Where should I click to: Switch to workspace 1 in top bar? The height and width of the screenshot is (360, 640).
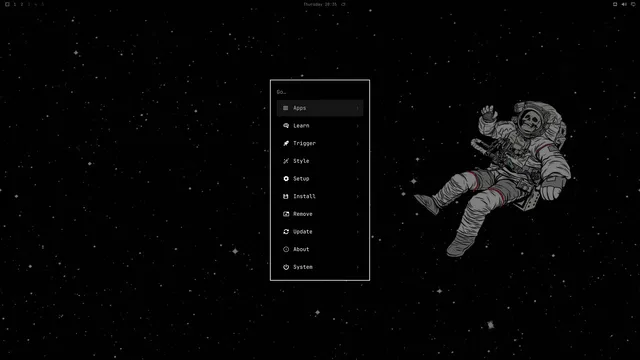tap(15, 4)
